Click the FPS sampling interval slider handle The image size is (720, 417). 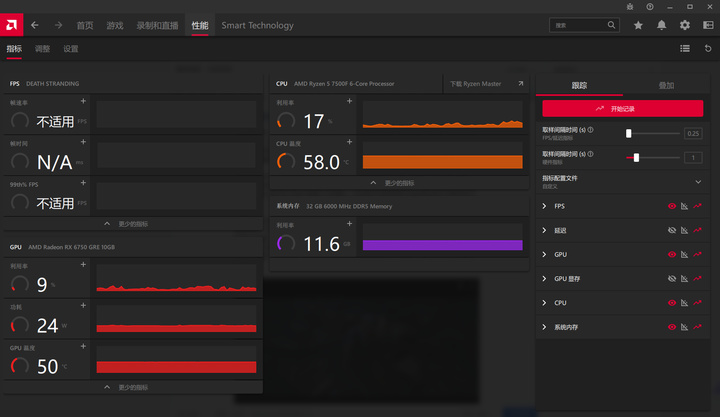tap(629, 133)
